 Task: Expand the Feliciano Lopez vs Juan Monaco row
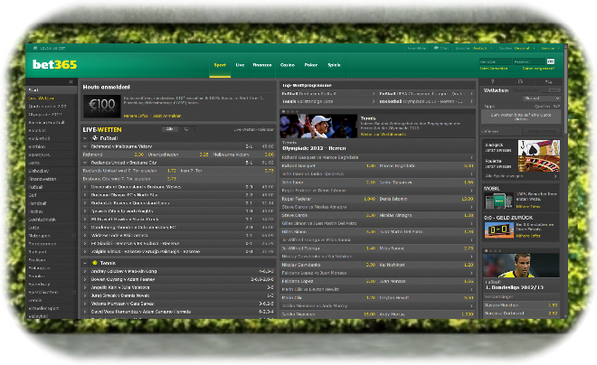click(378, 273)
